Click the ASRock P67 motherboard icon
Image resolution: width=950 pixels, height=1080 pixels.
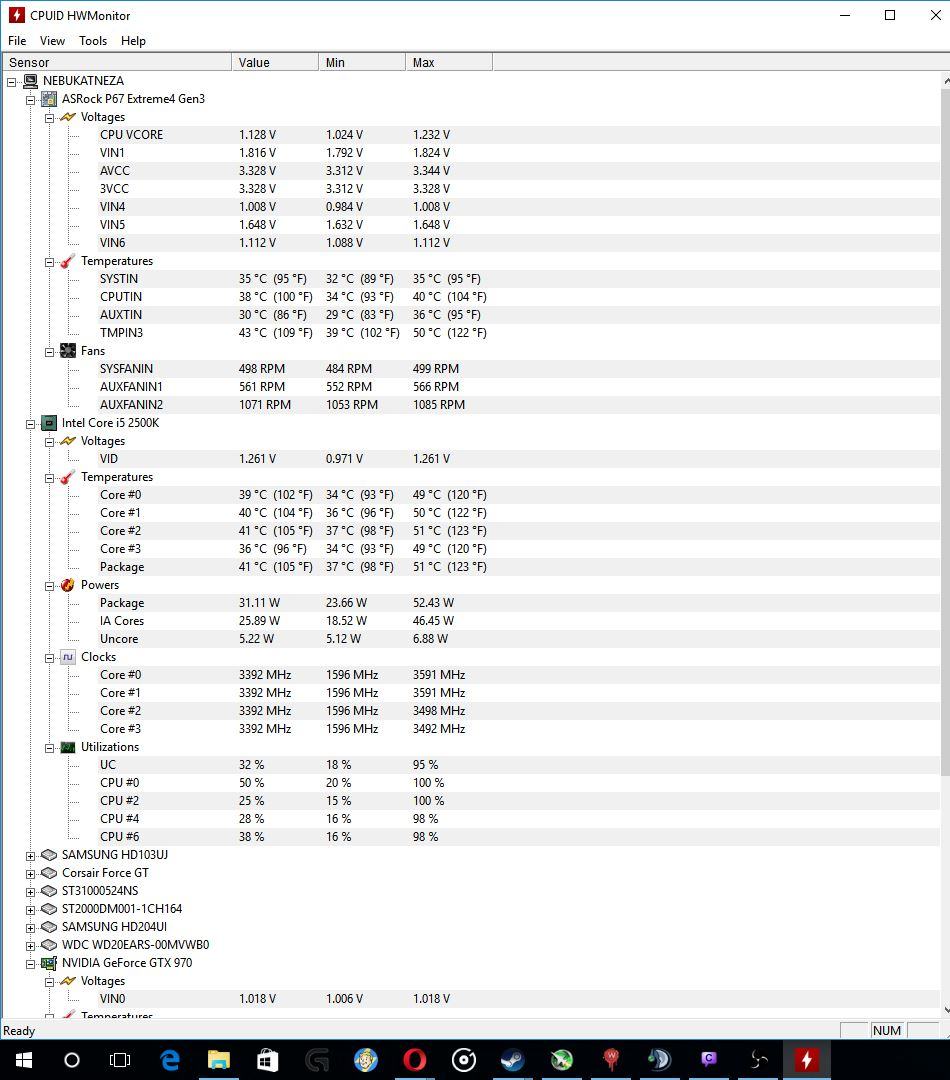pyautogui.click(x=49, y=99)
